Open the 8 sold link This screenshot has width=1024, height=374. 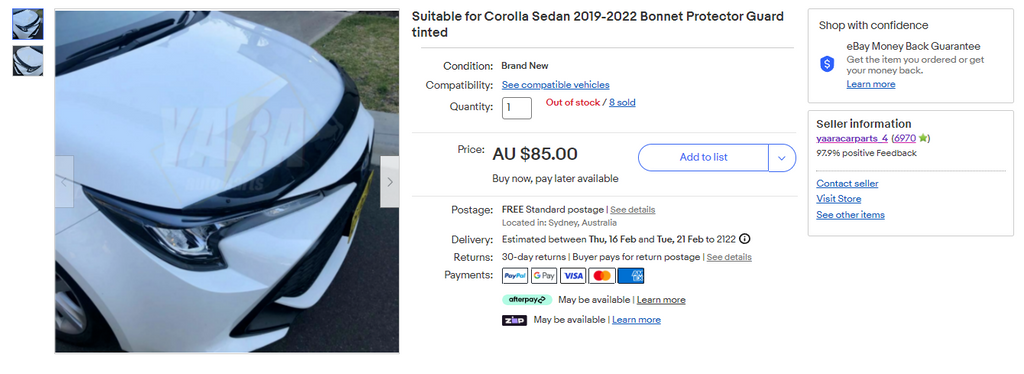622,102
